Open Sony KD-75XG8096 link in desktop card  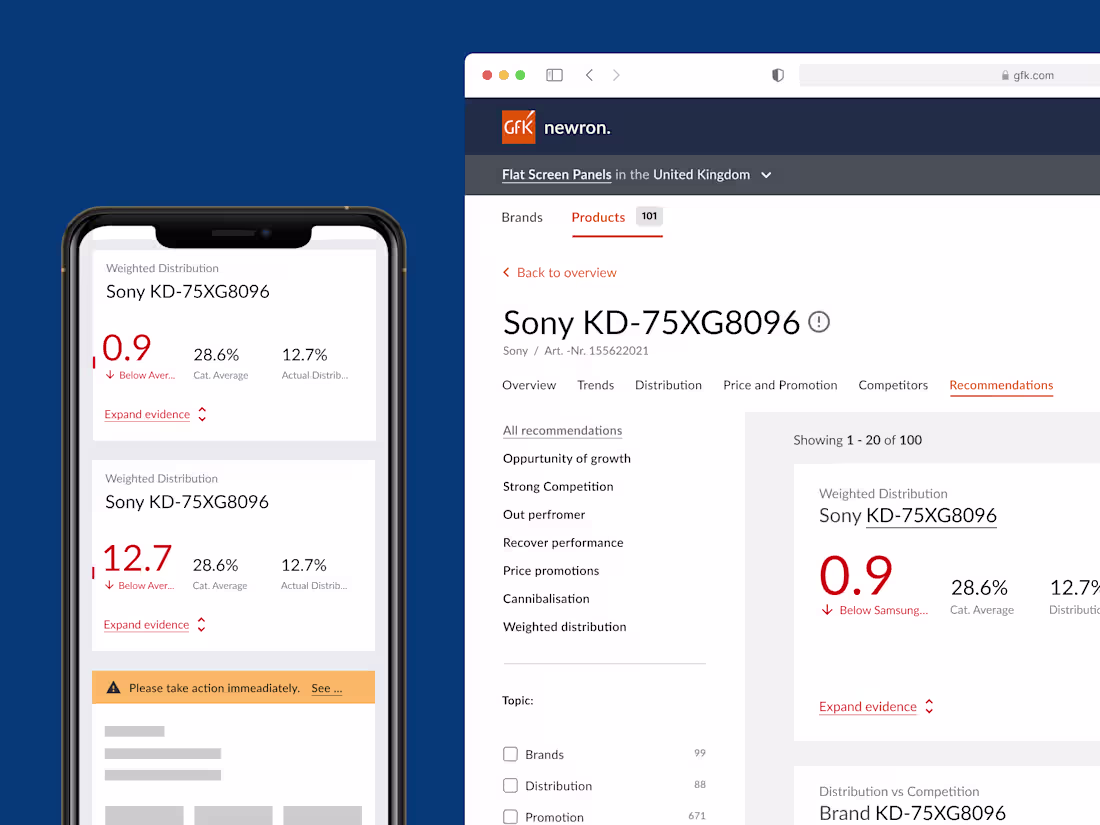pyautogui.click(x=931, y=516)
